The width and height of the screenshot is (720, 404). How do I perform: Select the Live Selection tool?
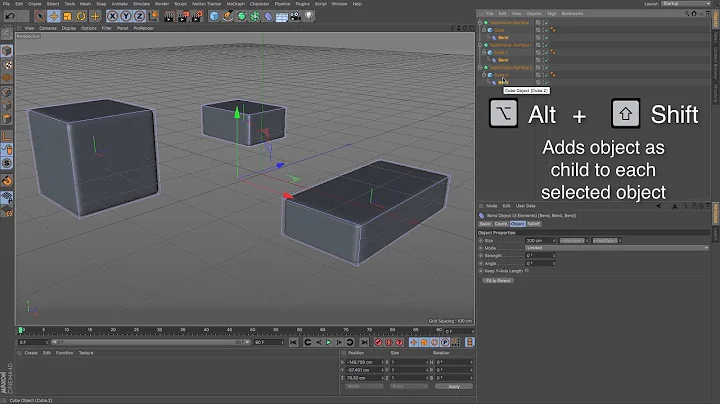[x=40, y=17]
